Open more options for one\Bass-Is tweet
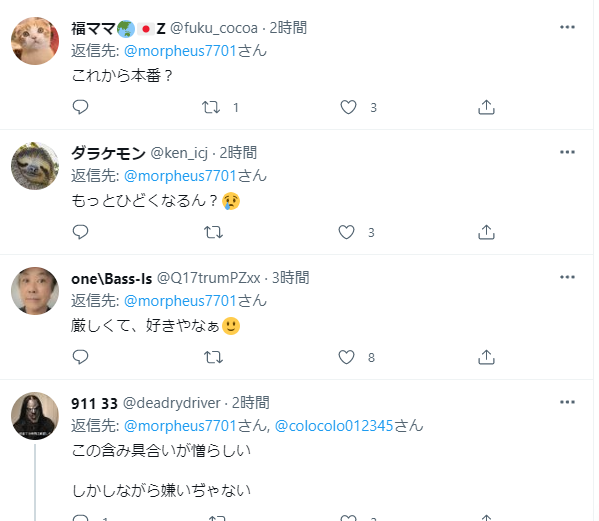Screen dimensions: 599x521 [x=567, y=277]
